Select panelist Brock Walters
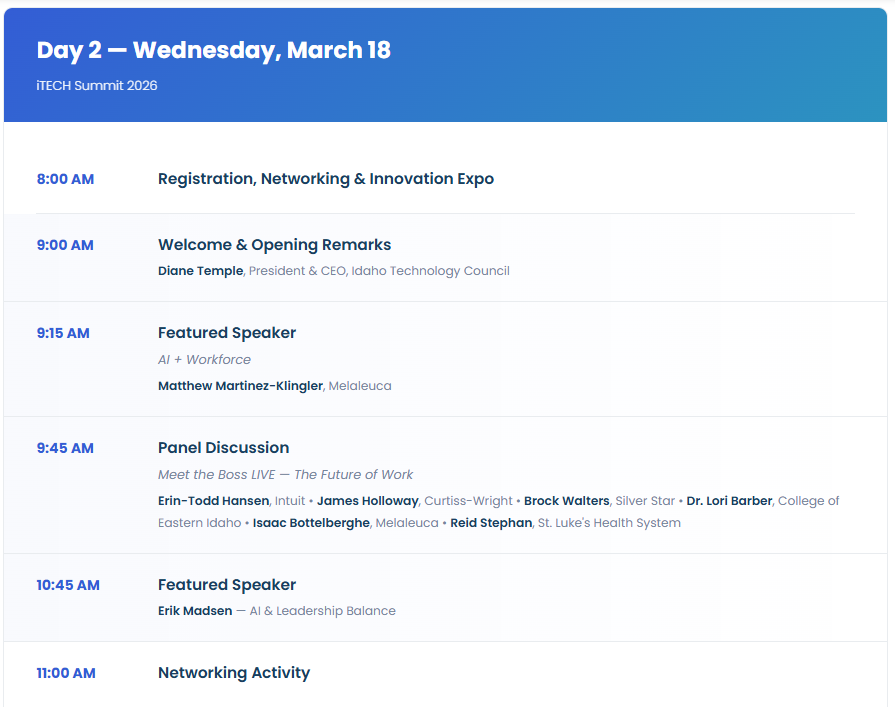This screenshot has height=707, width=895. pos(566,501)
